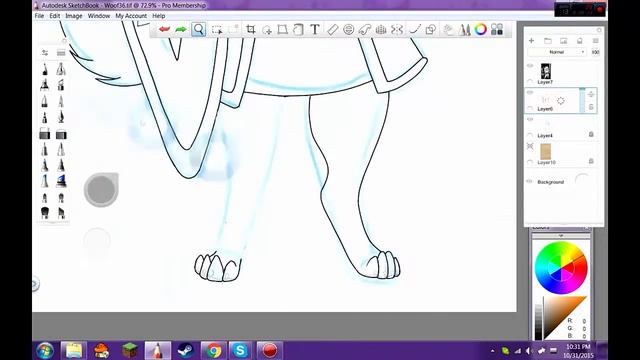Screen dimensions: 640x360
Task: Select the Distort transform tool
Action: coord(282,29)
